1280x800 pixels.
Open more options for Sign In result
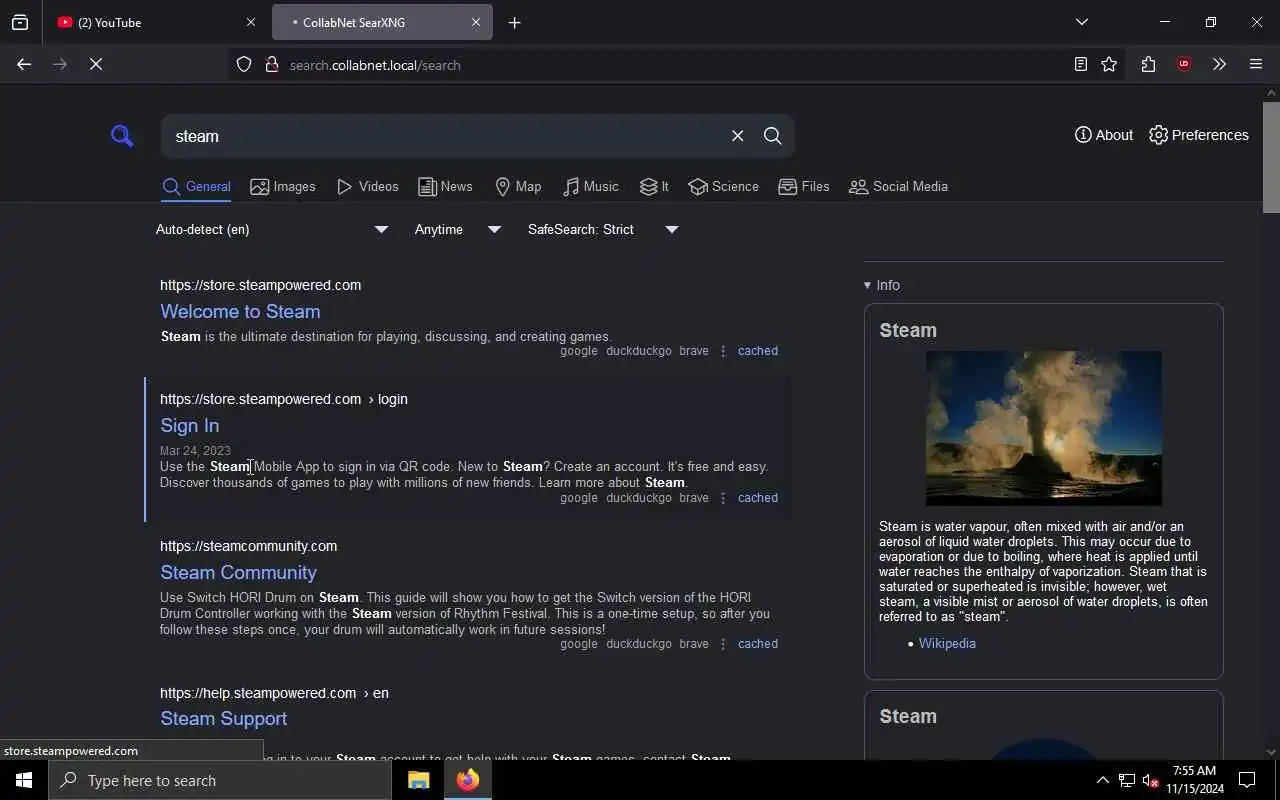click(723, 498)
